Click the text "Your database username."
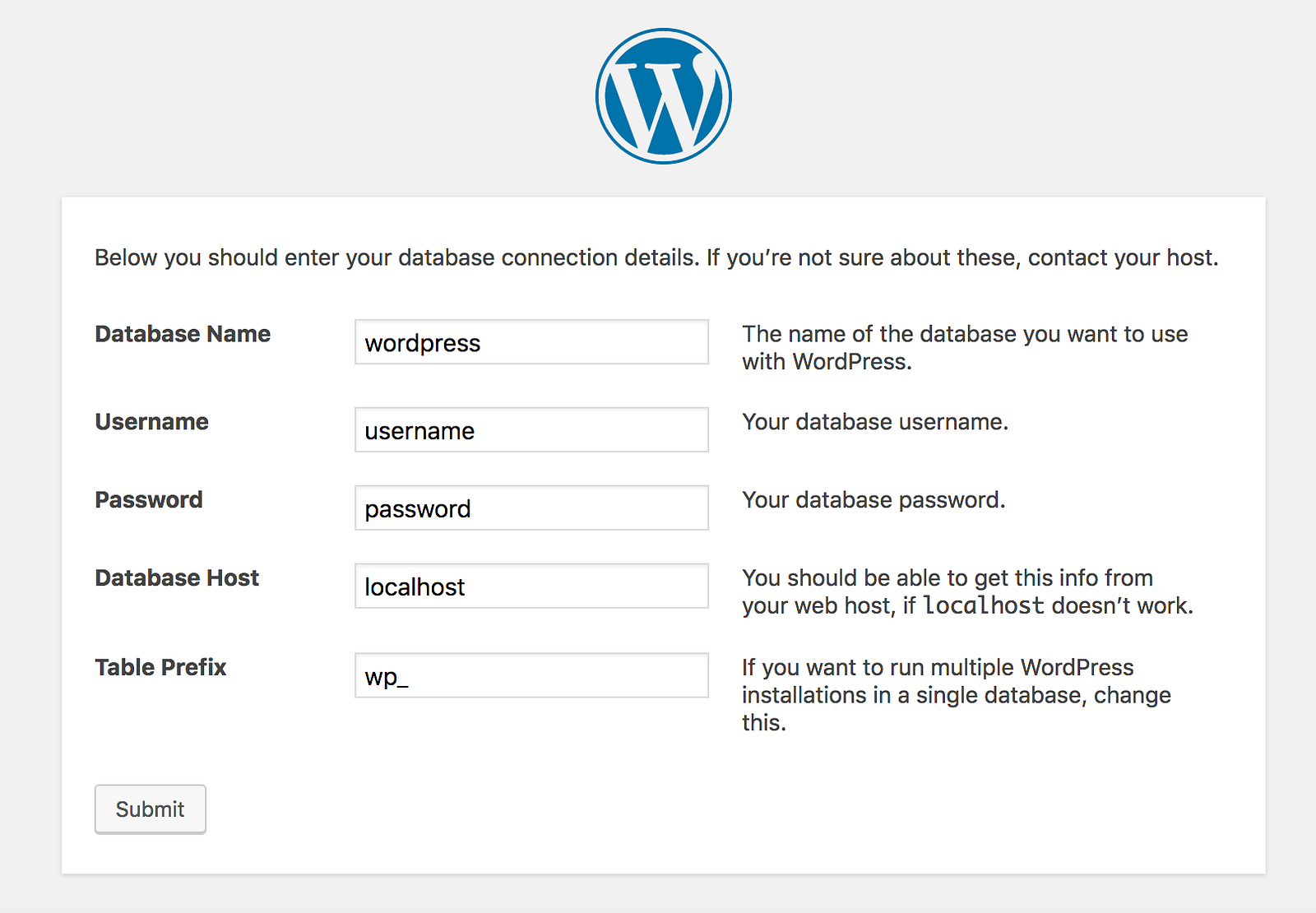 click(875, 422)
